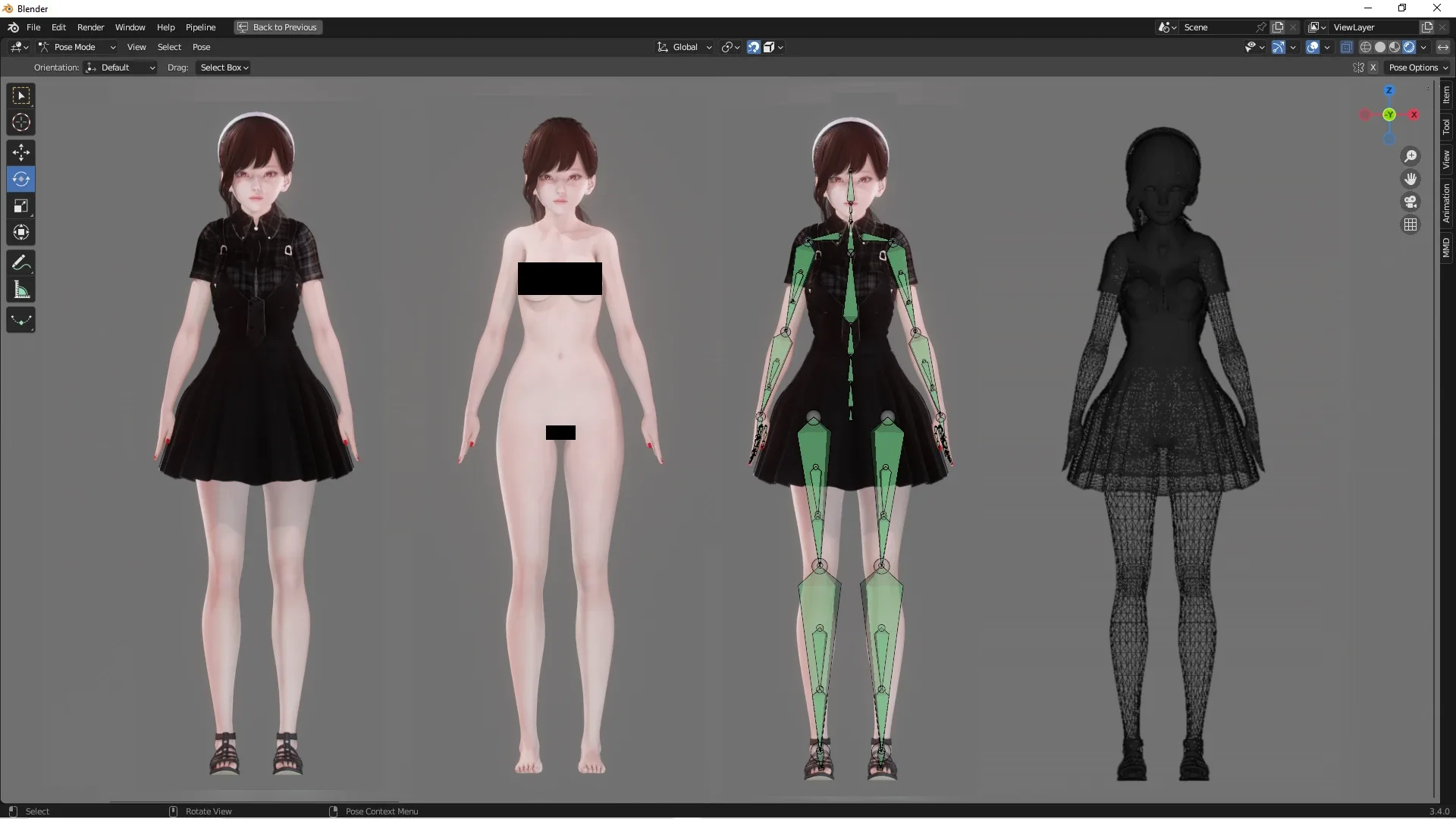Open the viewport Select menu
The height and width of the screenshot is (819, 1456).
169,47
